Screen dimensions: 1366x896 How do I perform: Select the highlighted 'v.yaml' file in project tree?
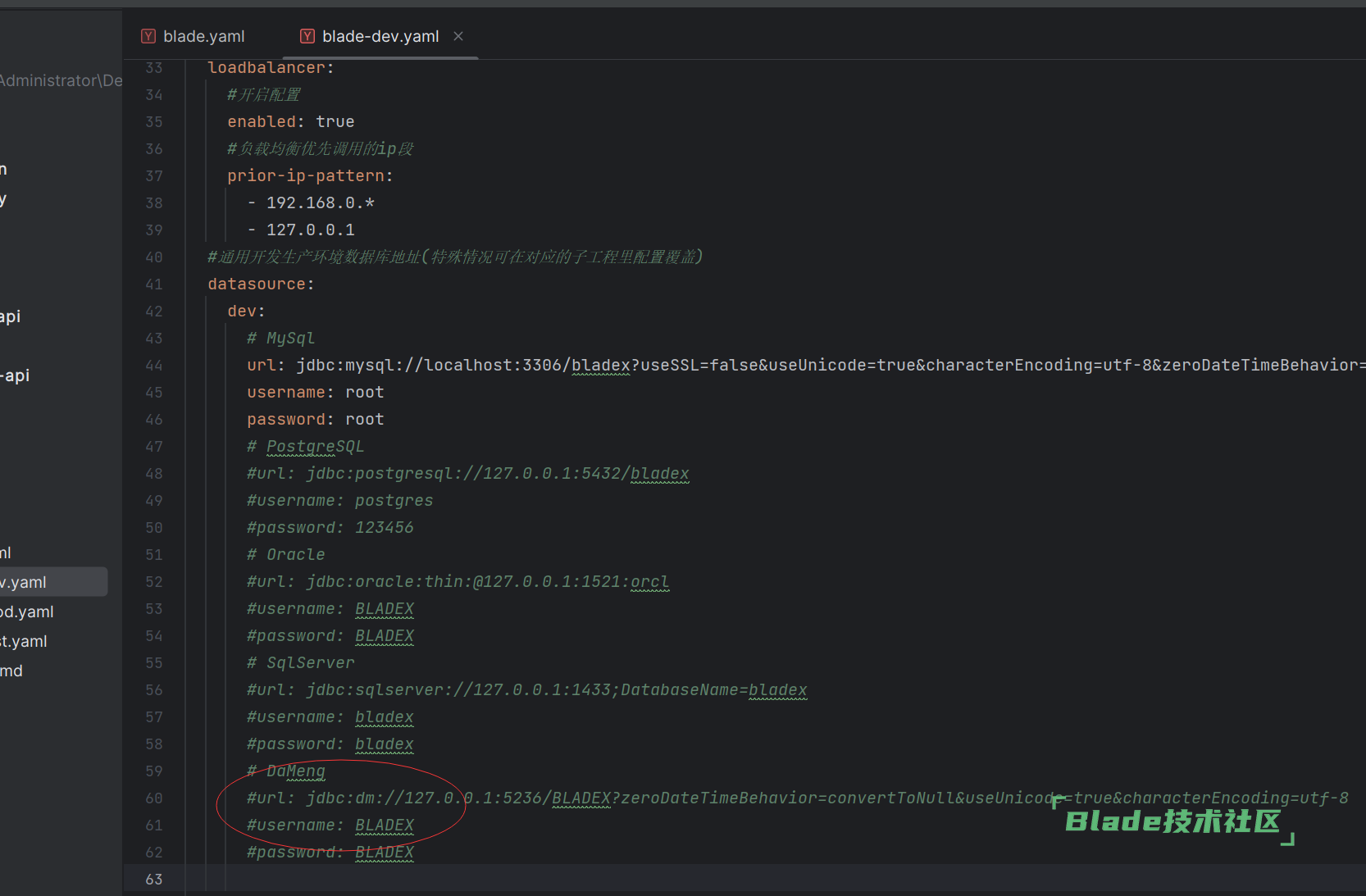53,582
